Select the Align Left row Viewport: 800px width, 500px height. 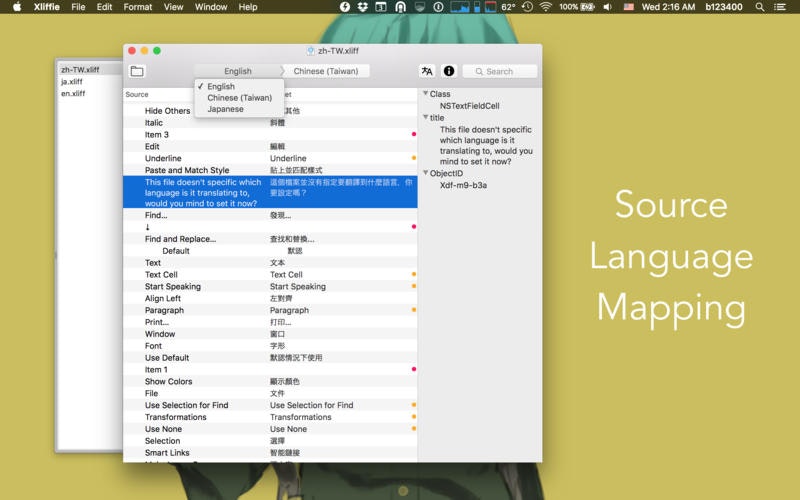tap(270, 298)
